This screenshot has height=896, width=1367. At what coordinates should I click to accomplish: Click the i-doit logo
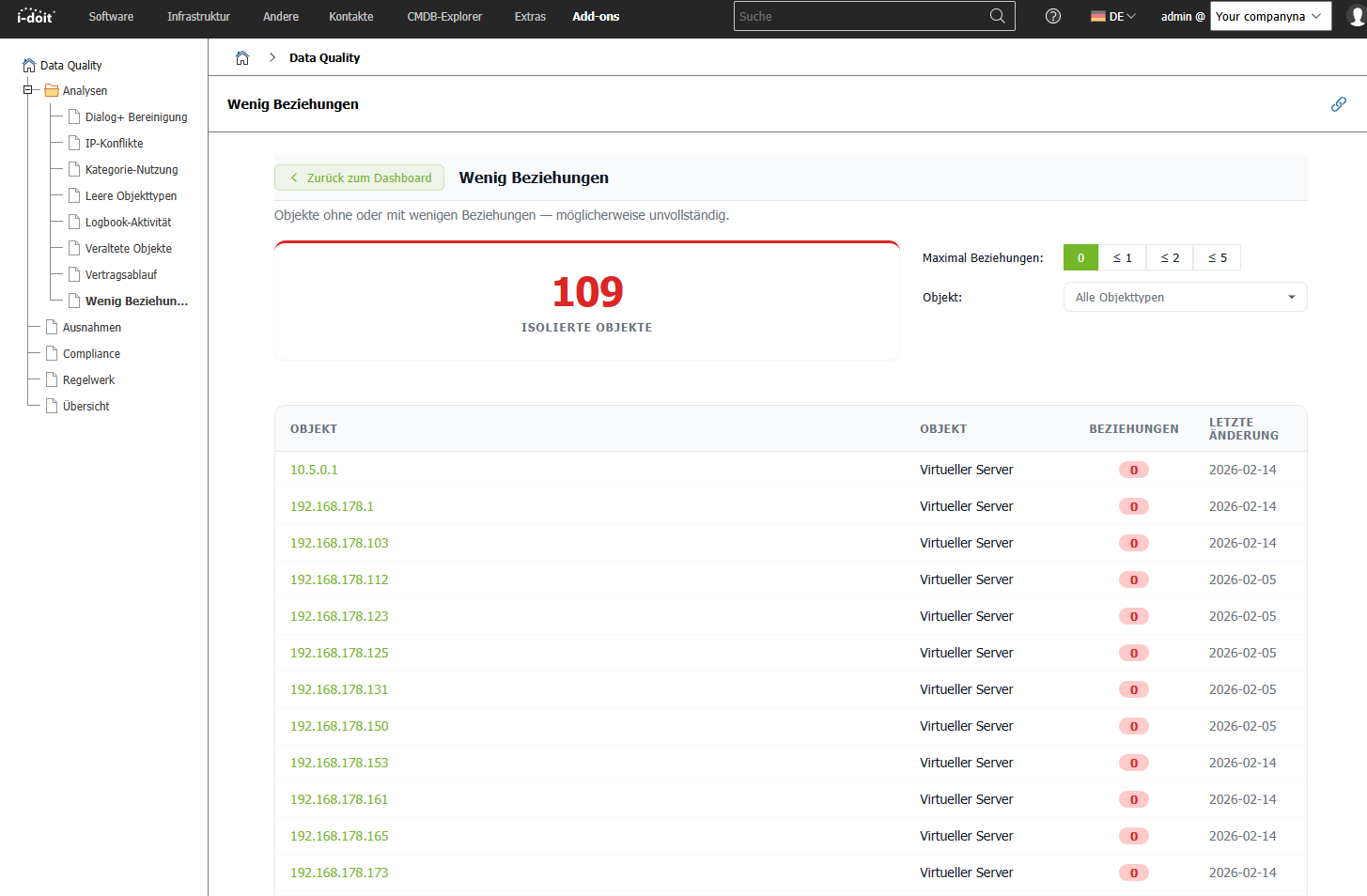(35, 16)
